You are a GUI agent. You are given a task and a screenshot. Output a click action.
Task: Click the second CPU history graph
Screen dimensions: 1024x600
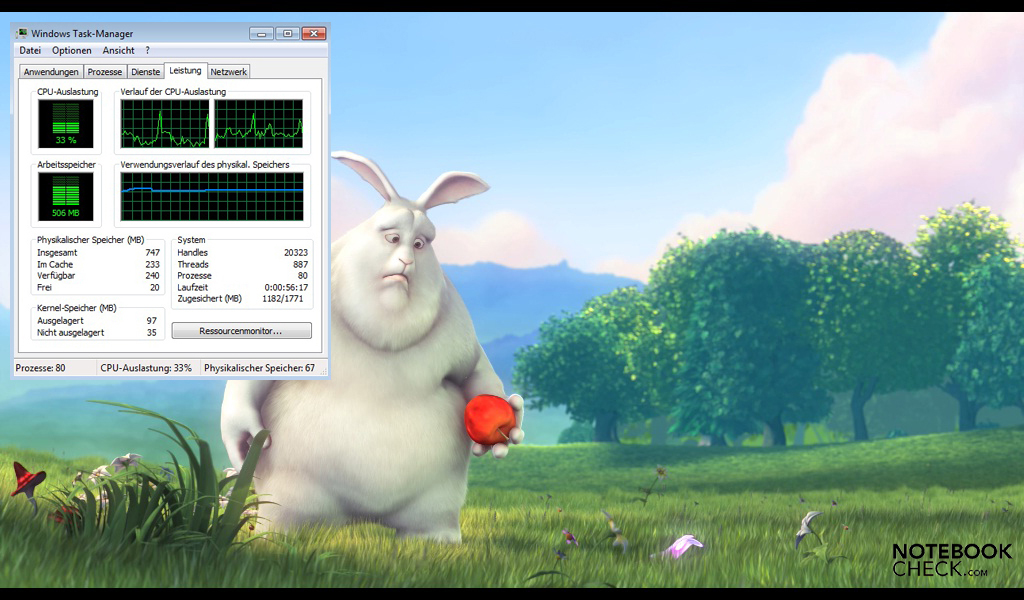coord(259,124)
